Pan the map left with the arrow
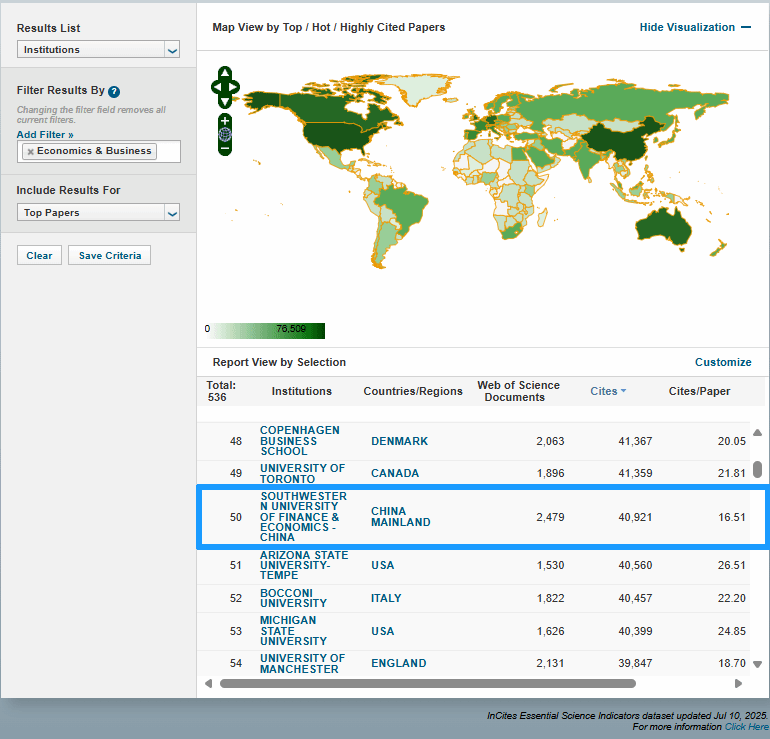This screenshot has height=739, width=770. 215,87
